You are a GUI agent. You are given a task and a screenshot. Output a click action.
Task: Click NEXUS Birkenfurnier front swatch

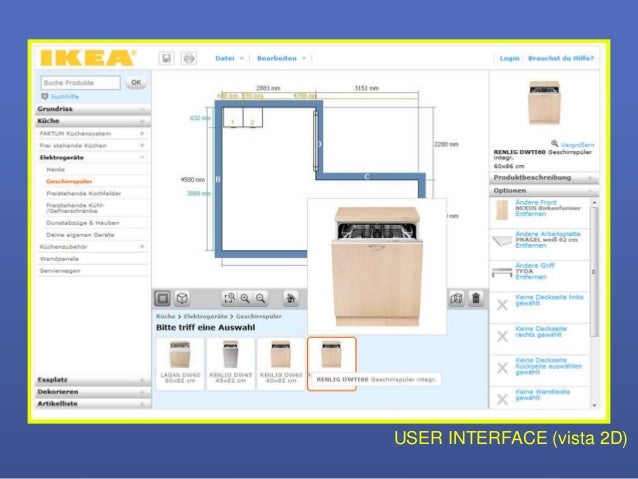[x=502, y=210]
